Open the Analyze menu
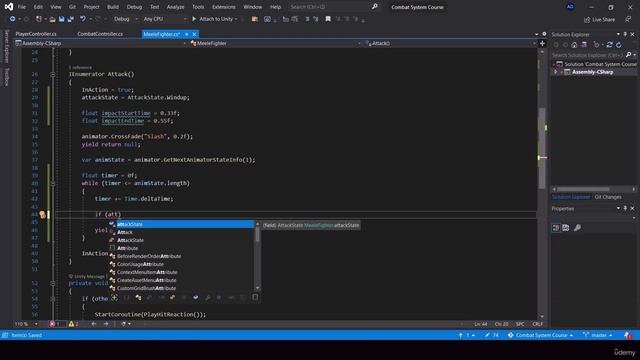Screen dimensions: 640x360 click(176, 7)
